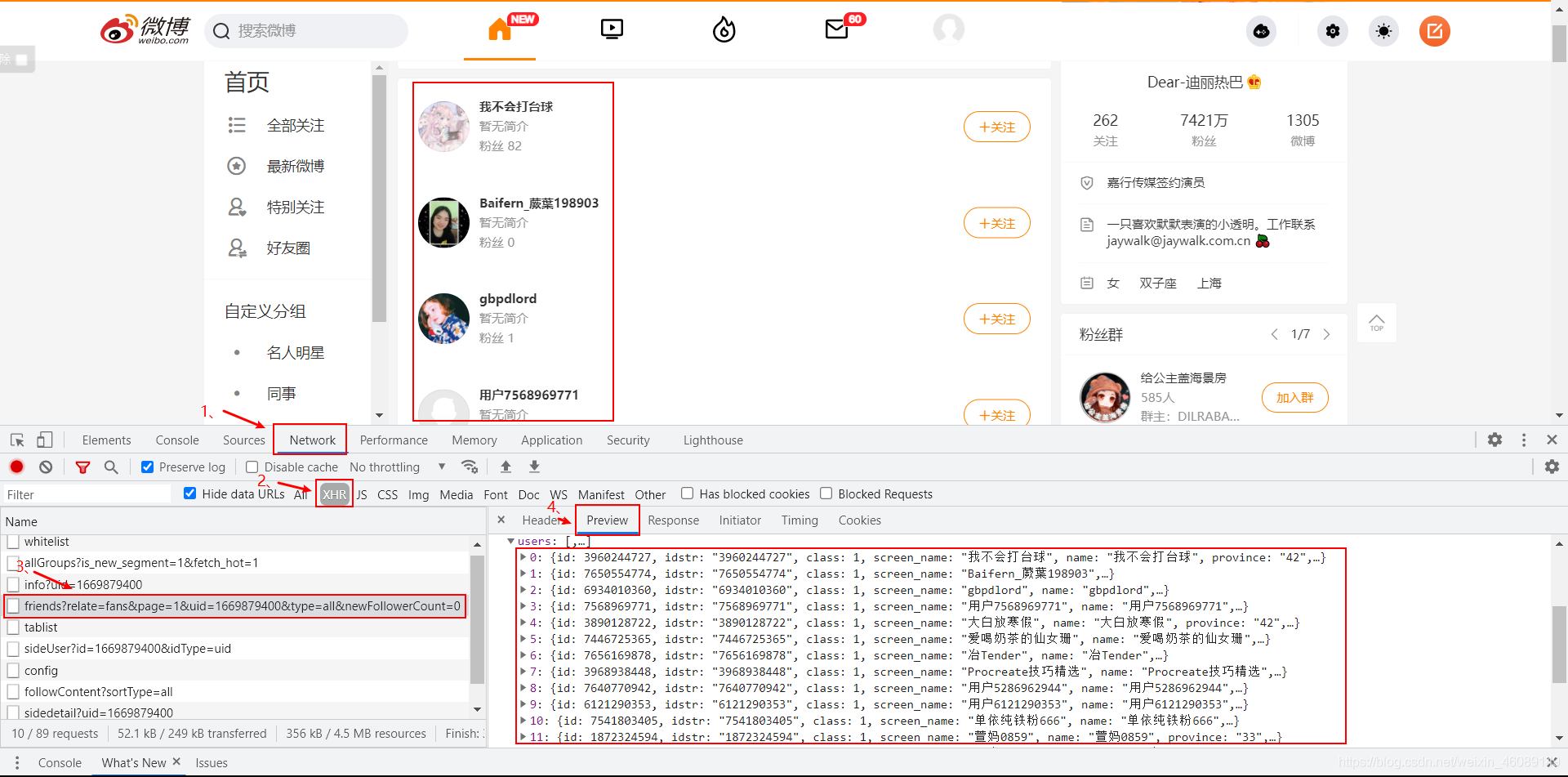The width and height of the screenshot is (1568, 777).
Task: Open Weibo settings gear icon
Action: (1333, 31)
